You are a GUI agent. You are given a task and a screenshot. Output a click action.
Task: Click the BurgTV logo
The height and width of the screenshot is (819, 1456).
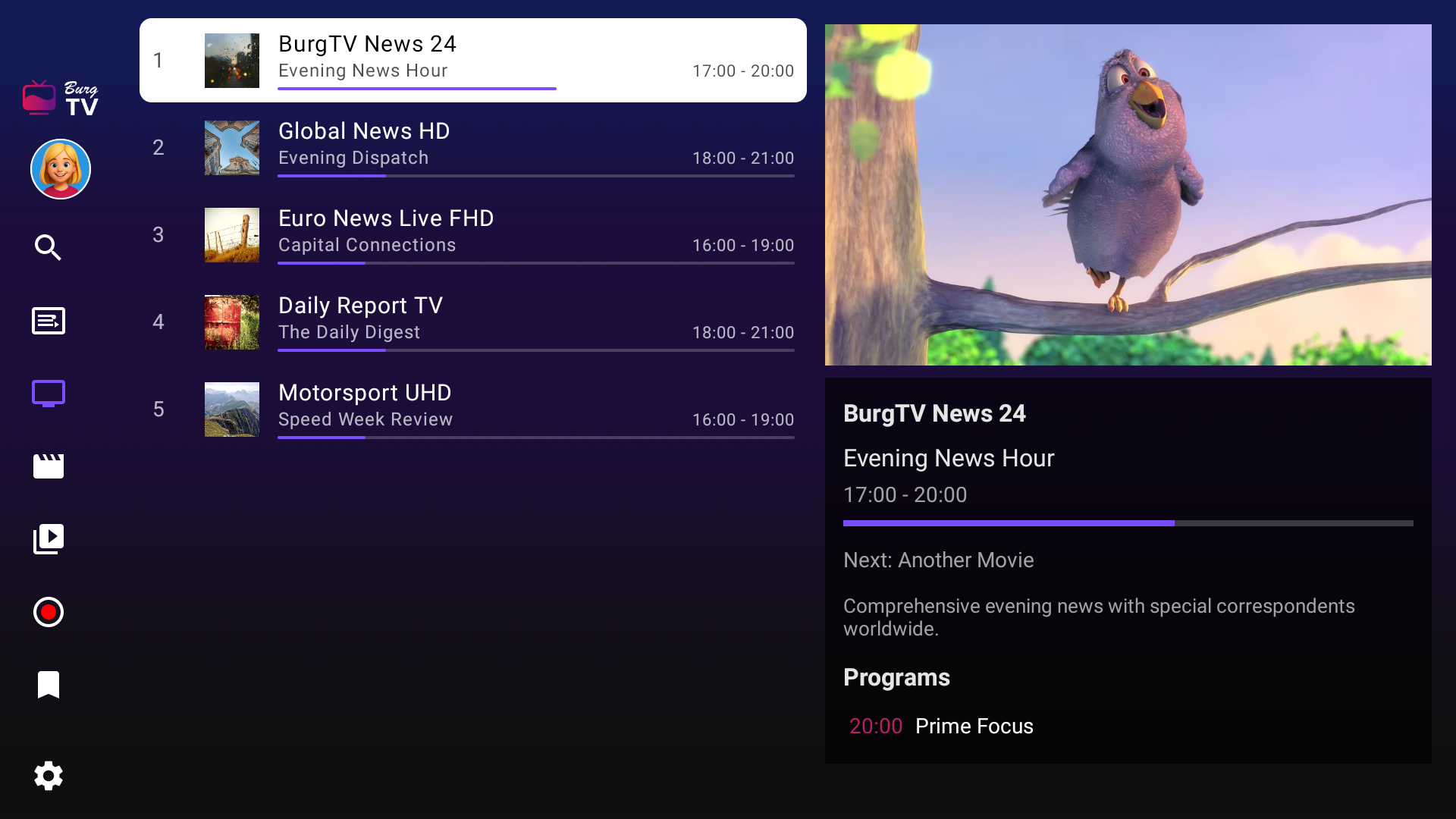[61, 98]
